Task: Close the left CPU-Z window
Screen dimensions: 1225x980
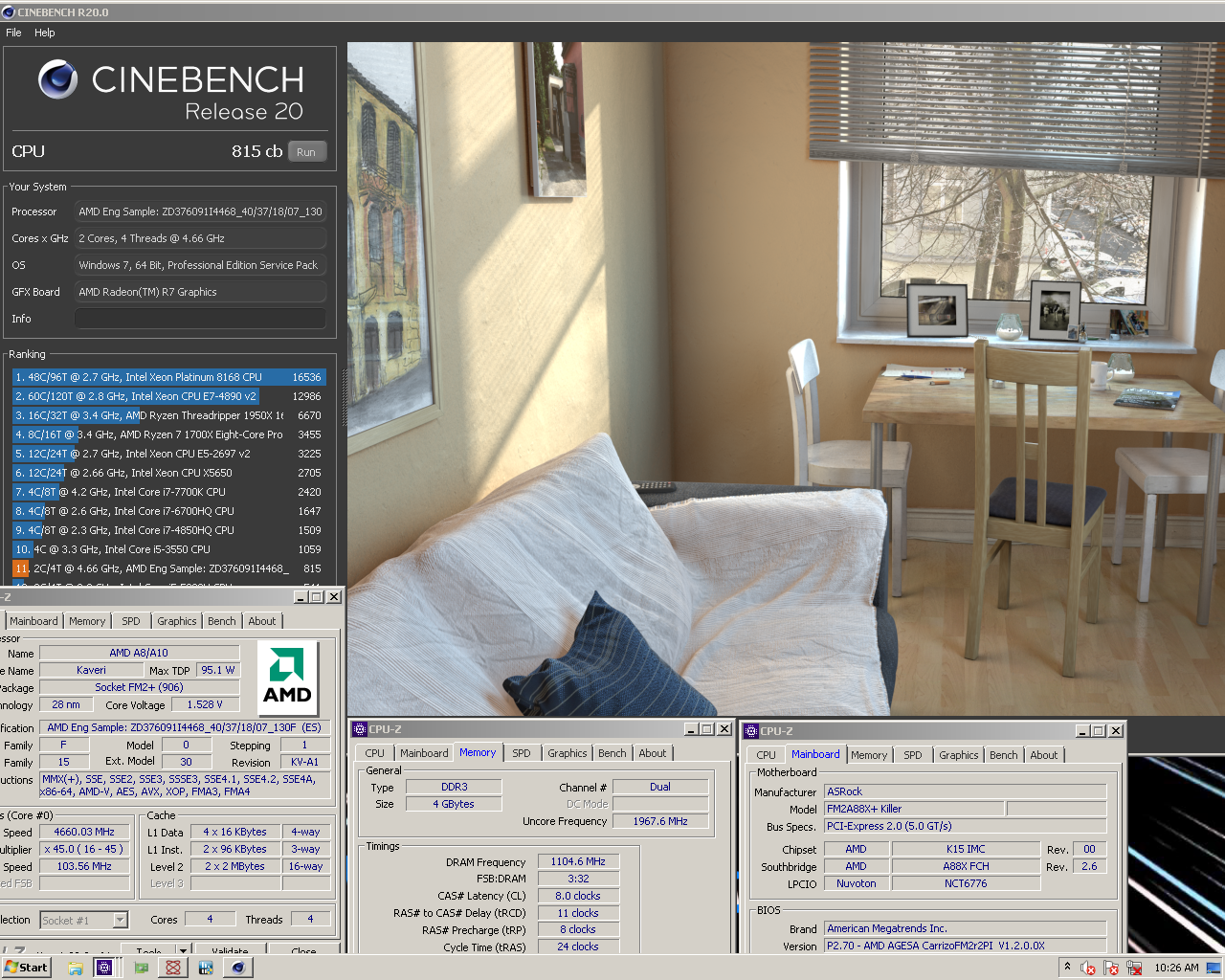Action: click(x=333, y=596)
